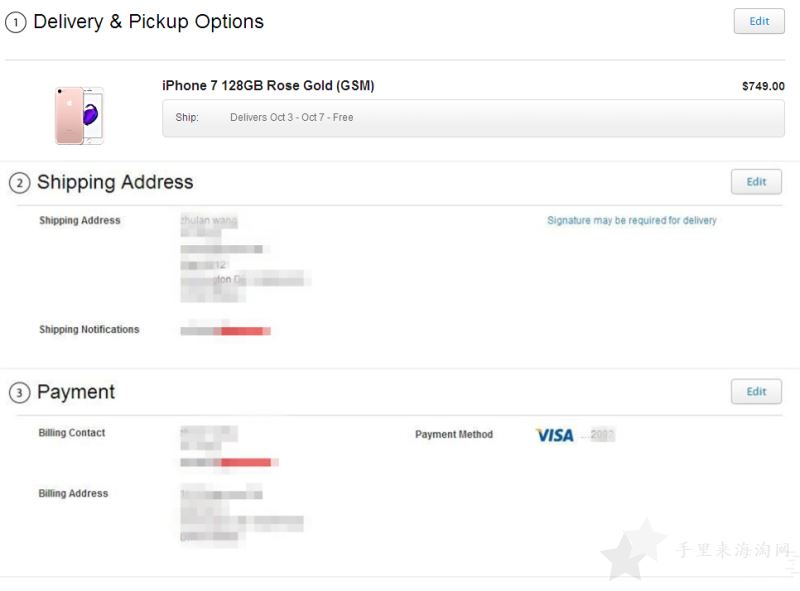Screen dimensions: 800x591
Task: Click the $749.00 price text
Action: pos(763,86)
